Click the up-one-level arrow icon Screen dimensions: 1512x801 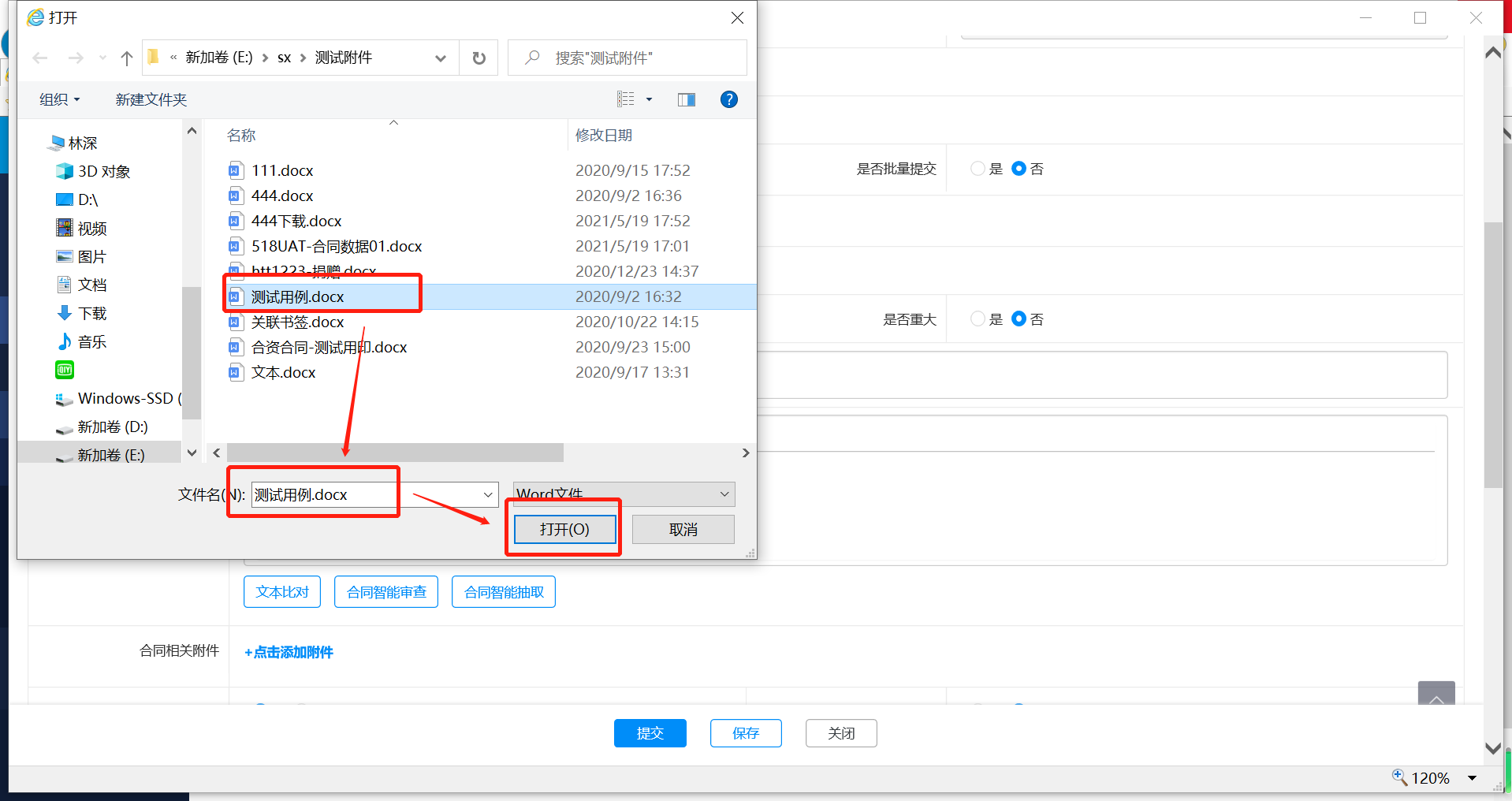(x=126, y=58)
